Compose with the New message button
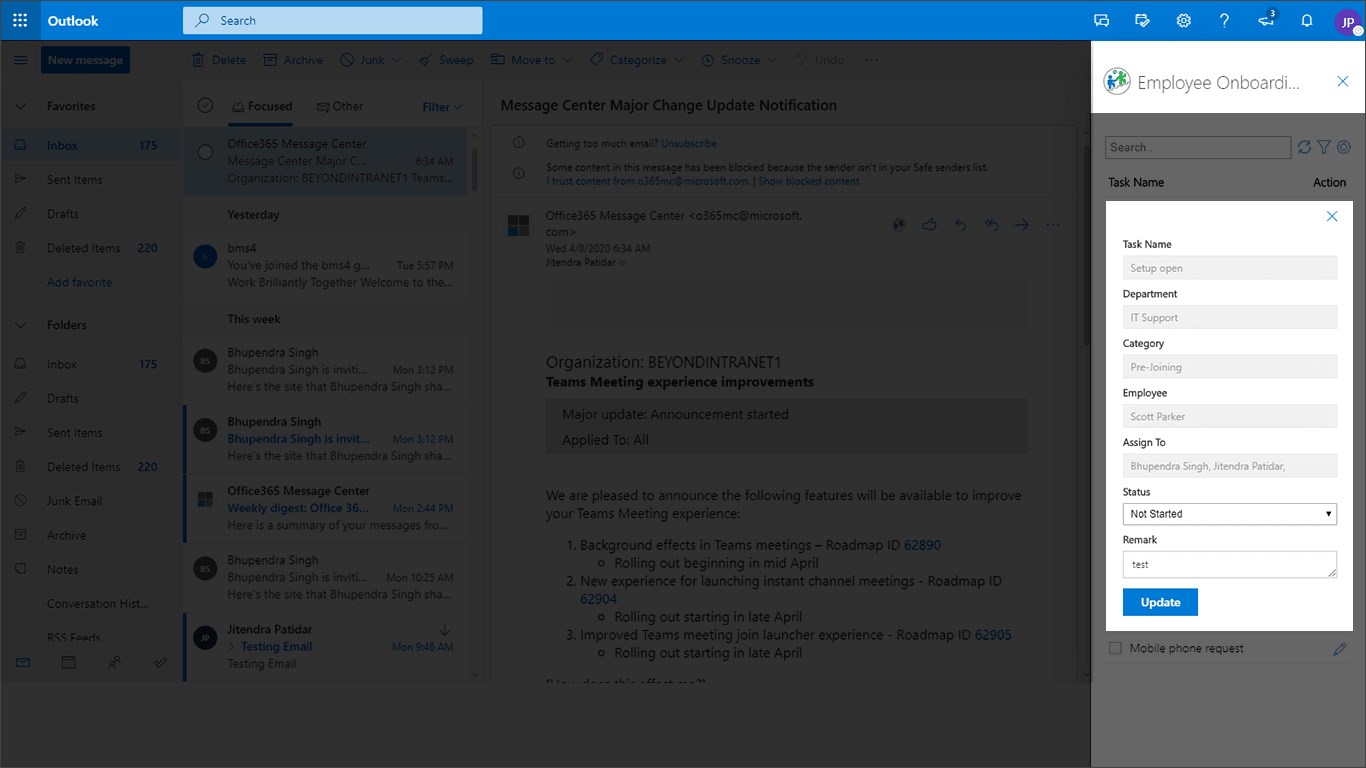 [x=85, y=60]
